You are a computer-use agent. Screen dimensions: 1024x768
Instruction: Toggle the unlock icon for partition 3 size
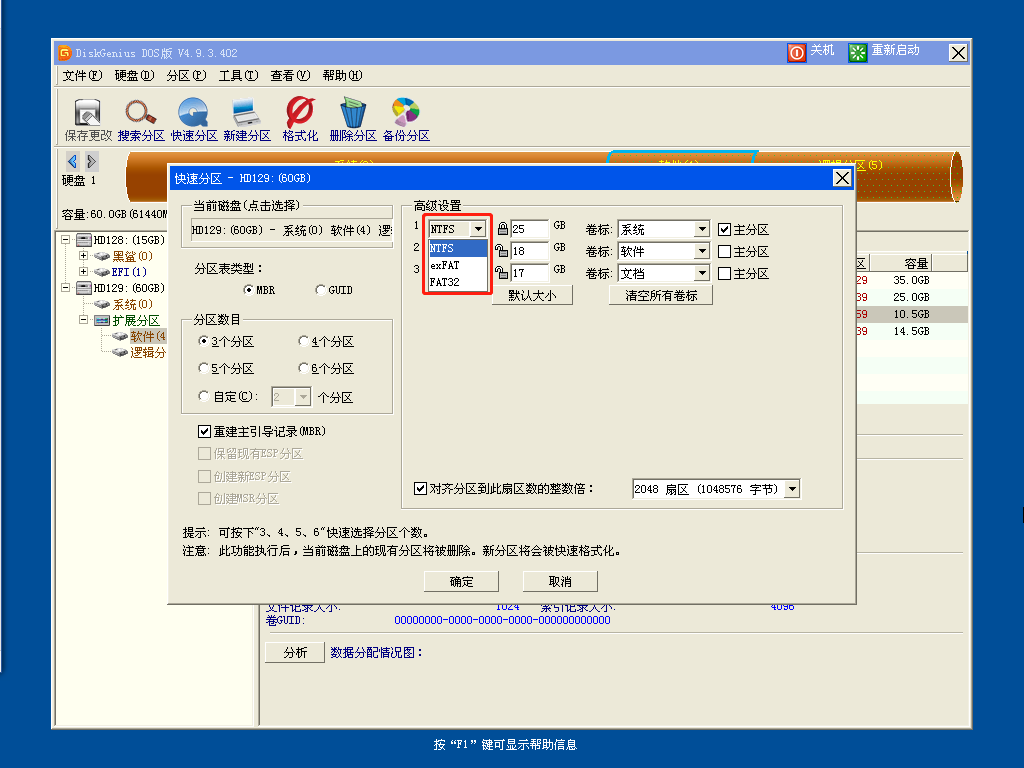501,272
